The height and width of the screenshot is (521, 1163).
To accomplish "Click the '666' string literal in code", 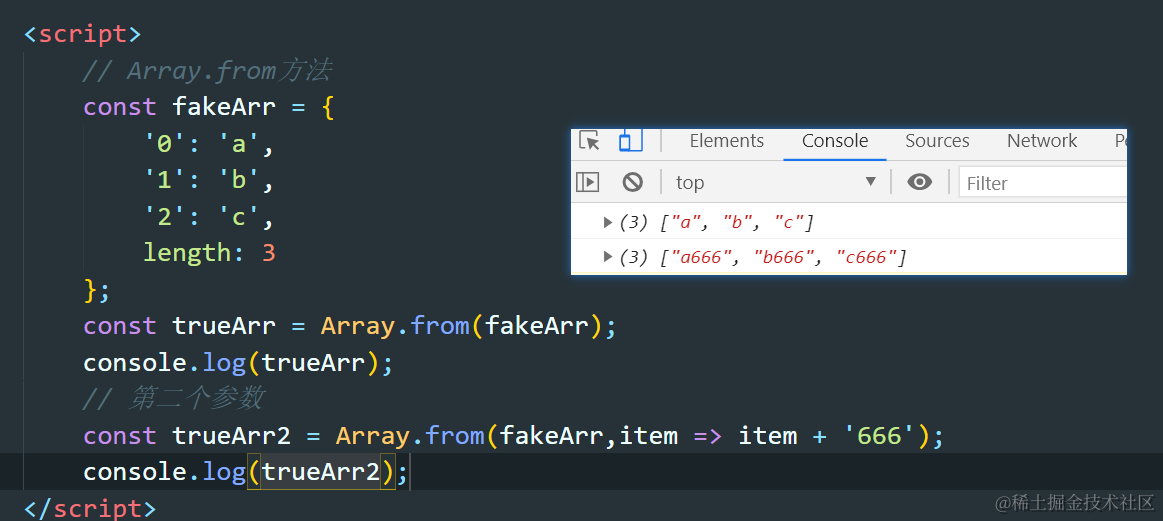I will click(880, 435).
